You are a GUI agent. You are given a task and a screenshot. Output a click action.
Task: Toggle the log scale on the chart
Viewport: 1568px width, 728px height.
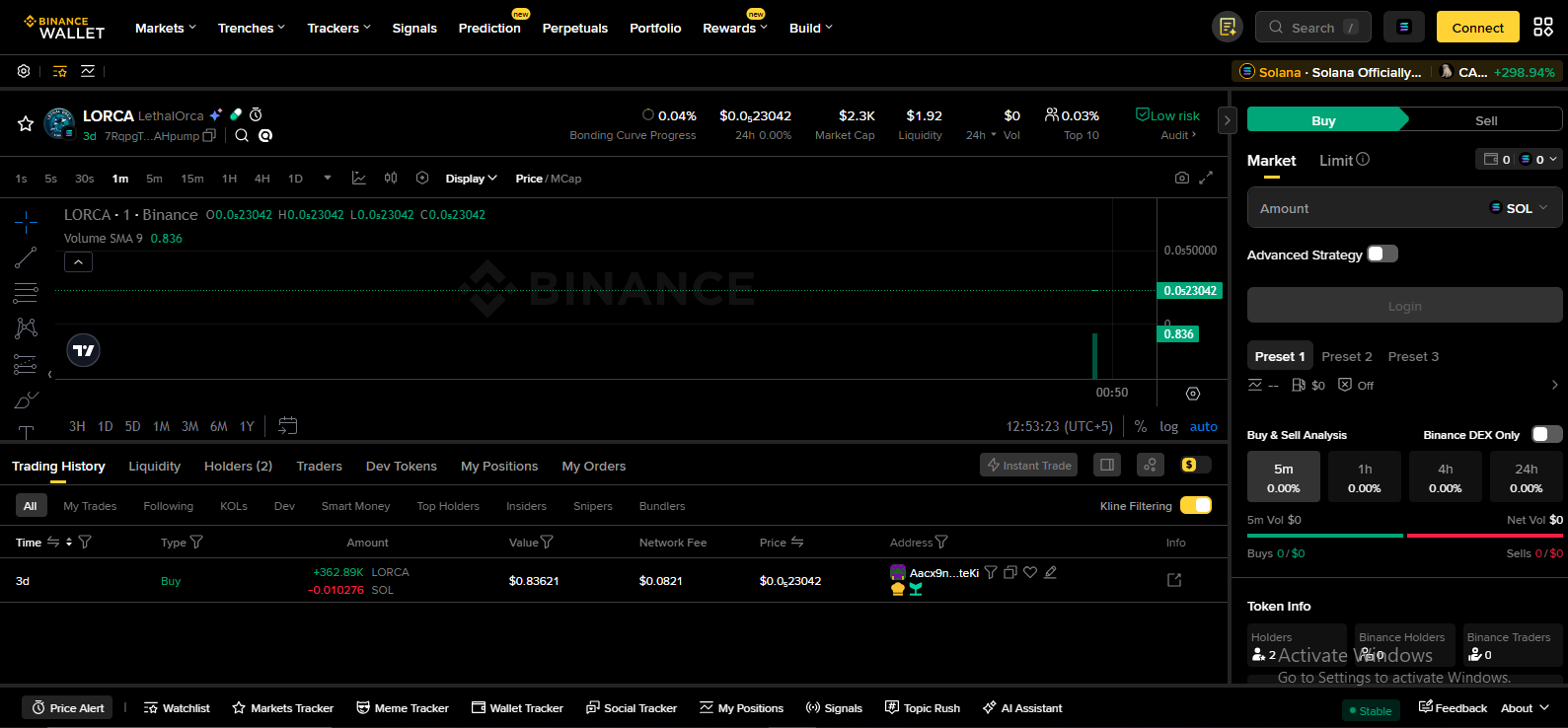(x=1169, y=426)
